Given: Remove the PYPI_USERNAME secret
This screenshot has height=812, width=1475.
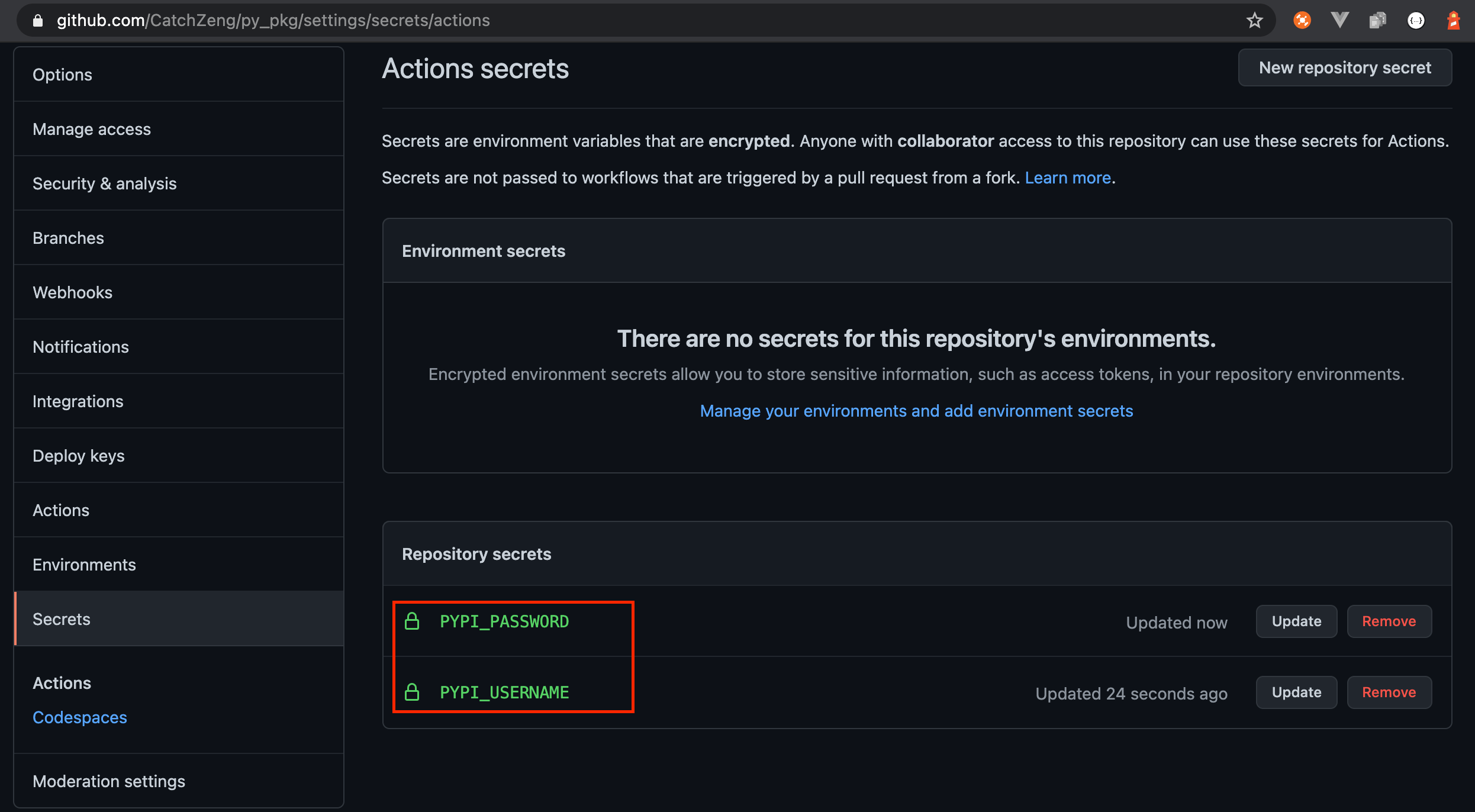Looking at the screenshot, I should click(x=1389, y=692).
